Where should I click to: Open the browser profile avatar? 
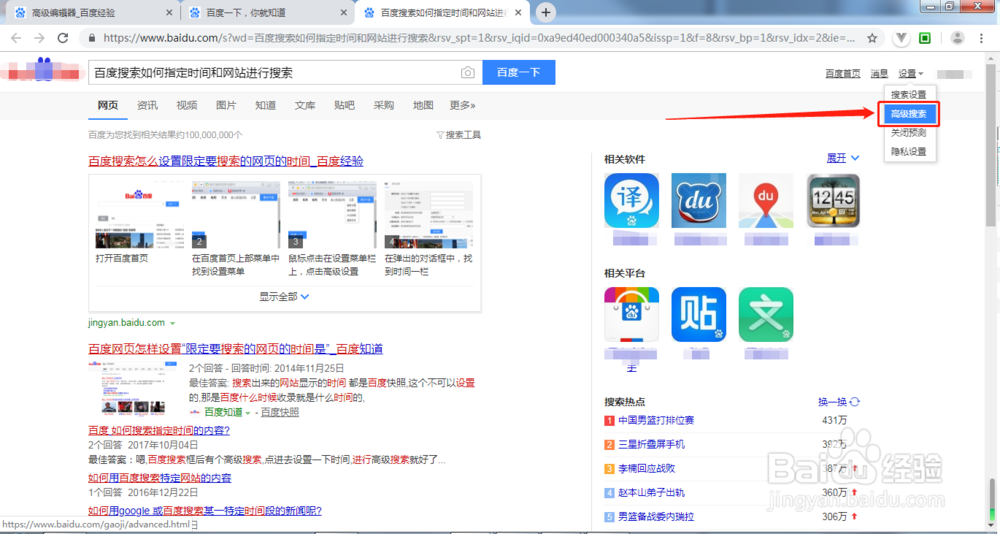pos(957,38)
